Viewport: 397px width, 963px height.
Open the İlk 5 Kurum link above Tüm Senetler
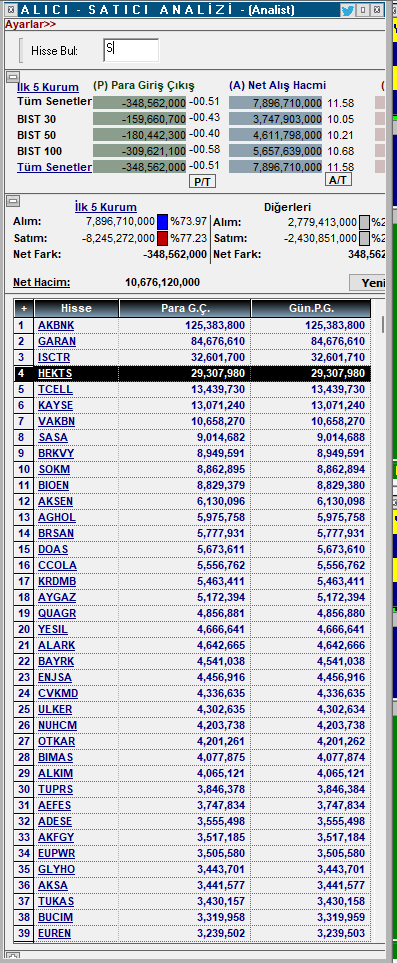pyautogui.click(x=47, y=87)
